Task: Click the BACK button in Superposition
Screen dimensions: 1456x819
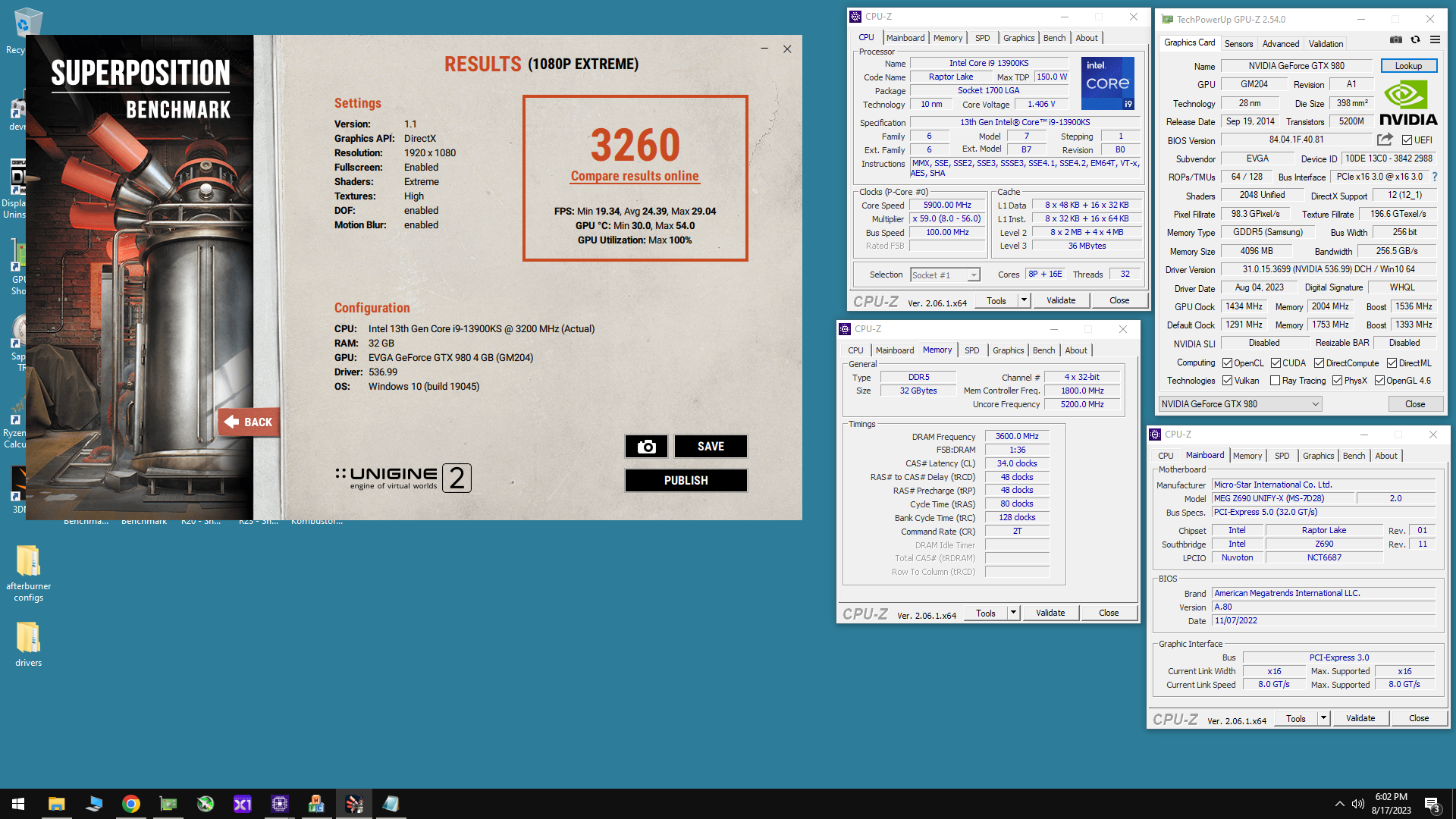Action: [249, 422]
